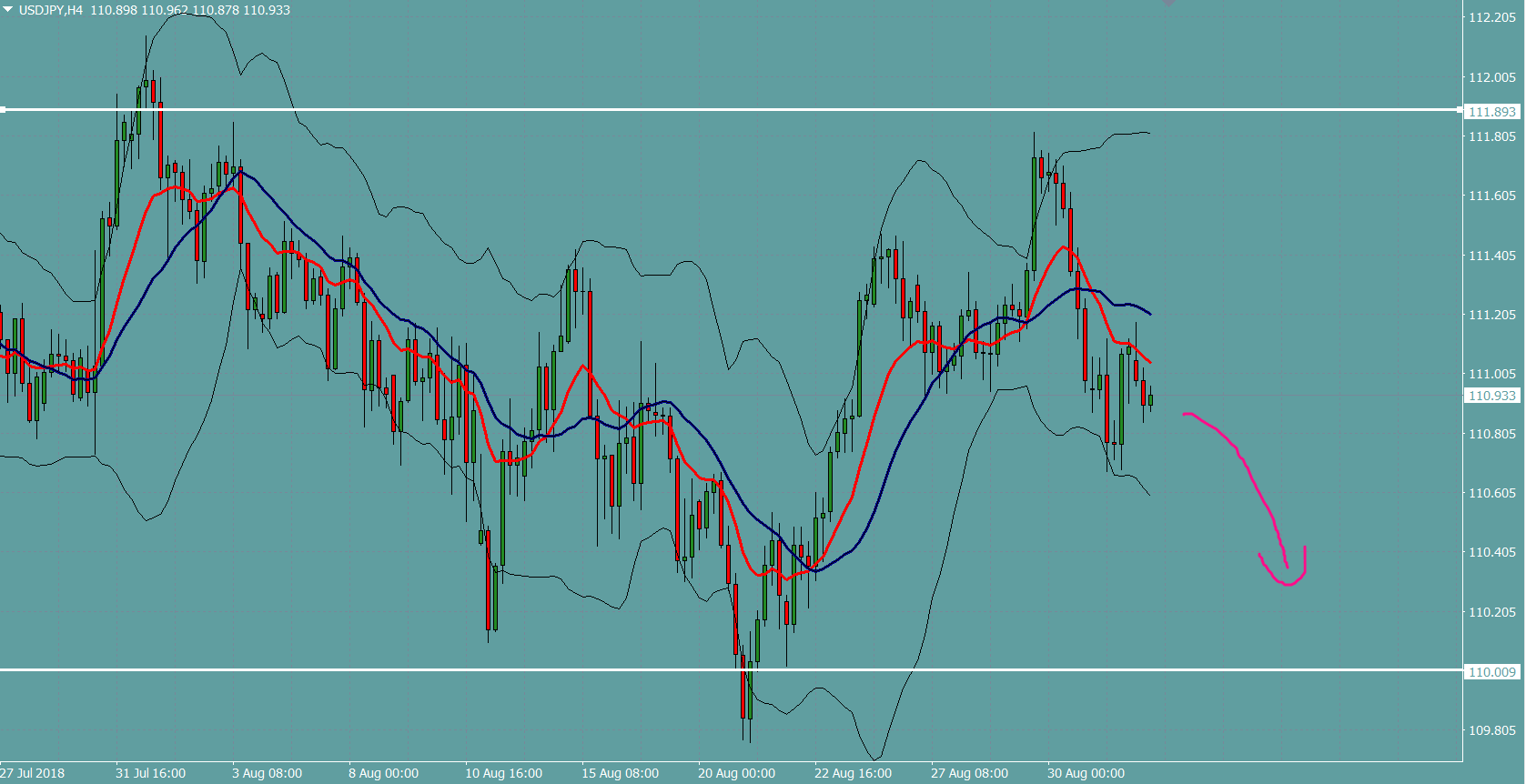The width and height of the screenshot is (1526, 784).
Task: Click the 110.405 price scale value
Action: pyautogui.click(x=1492, y=552)
